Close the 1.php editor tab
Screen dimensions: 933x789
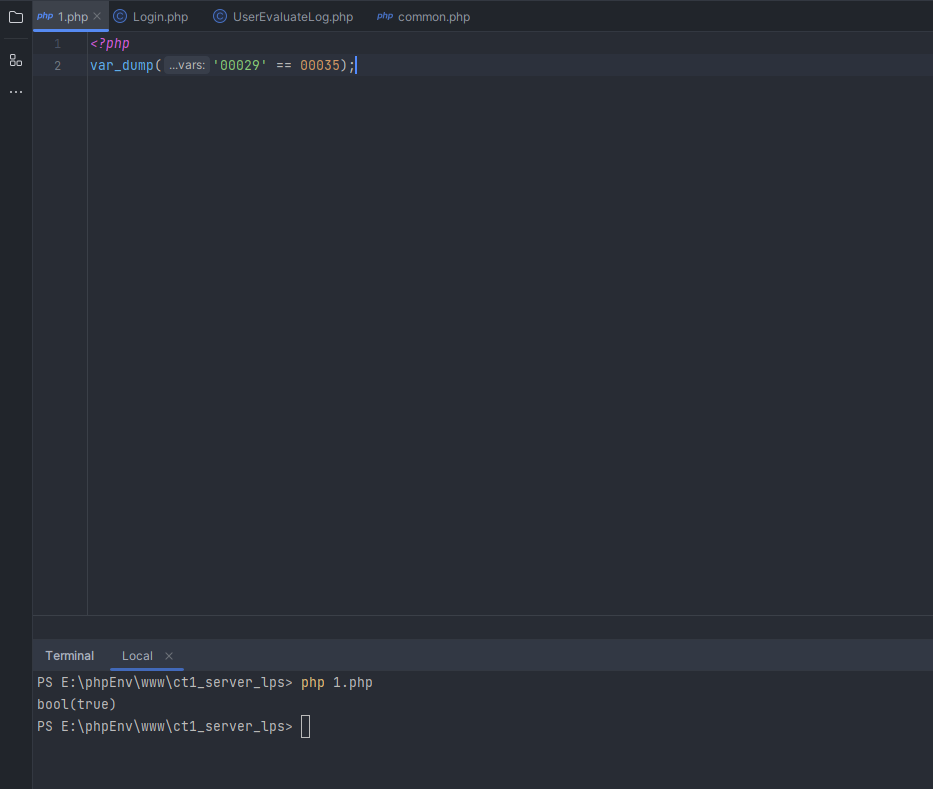(x=96, y=16)
